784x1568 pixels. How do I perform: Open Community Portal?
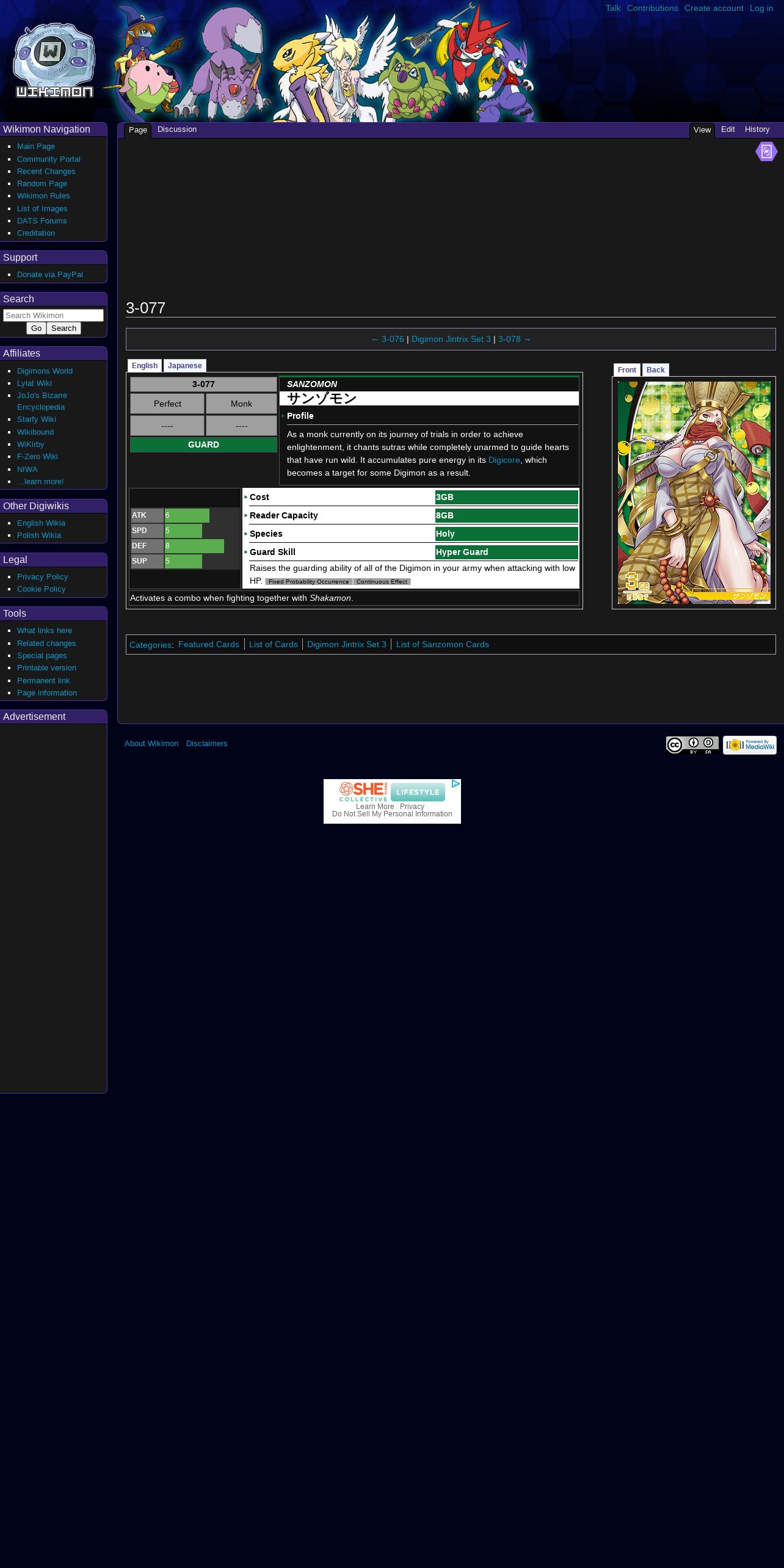49,159
